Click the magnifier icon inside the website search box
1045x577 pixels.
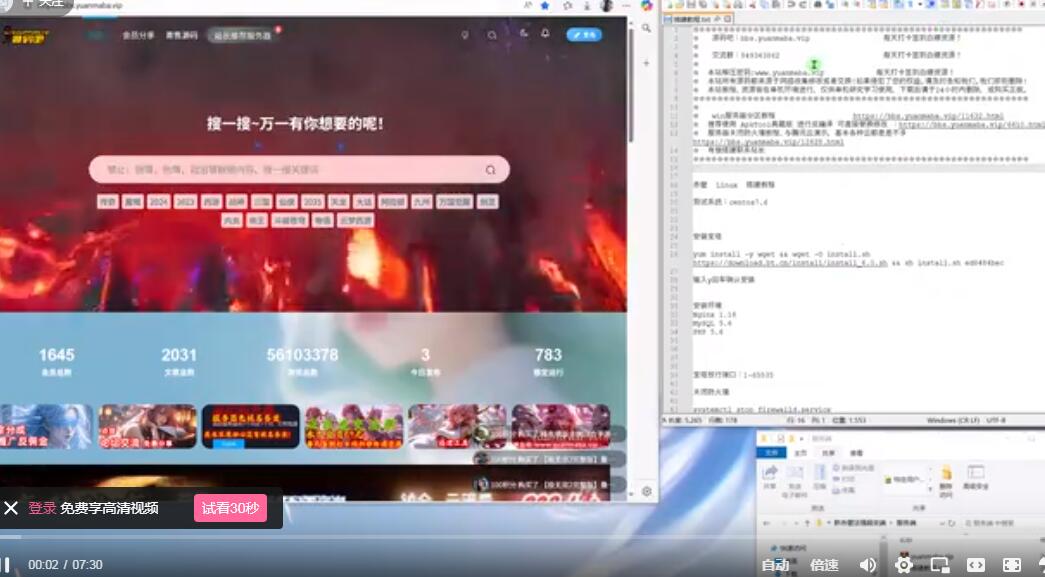click(490, 170)
